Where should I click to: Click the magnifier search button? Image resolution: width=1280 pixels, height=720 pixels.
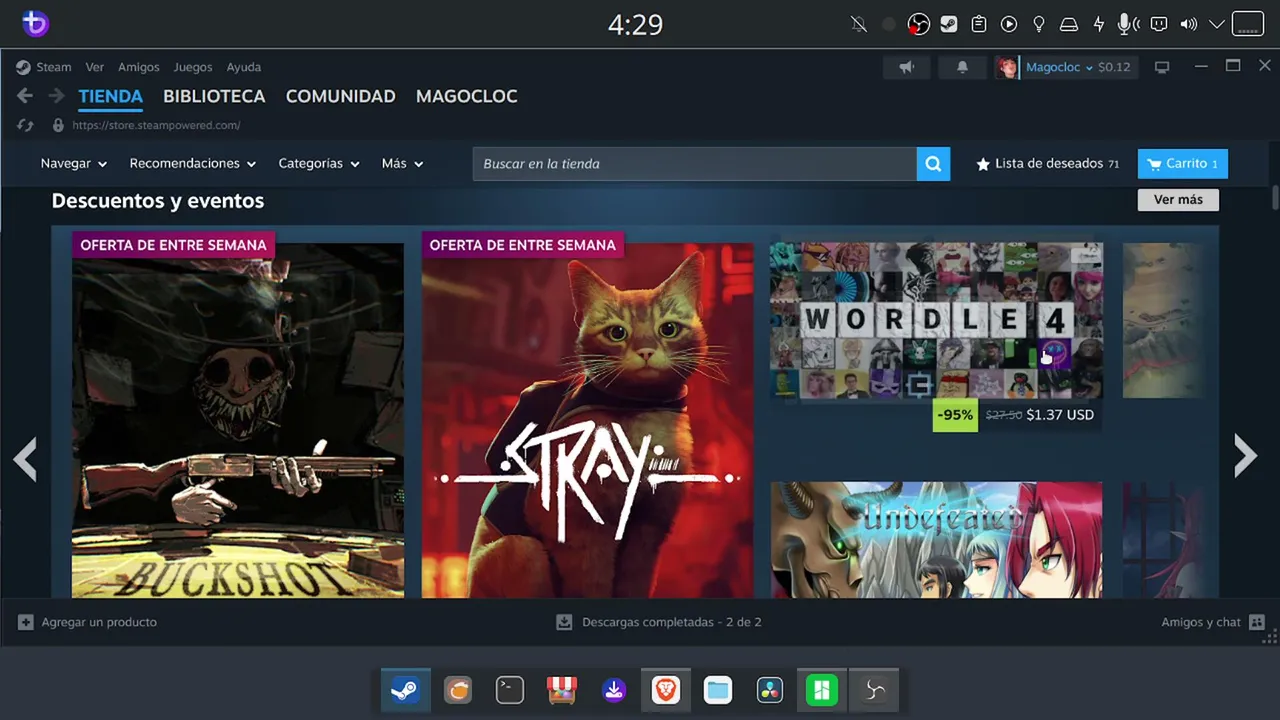coord(932,164)
